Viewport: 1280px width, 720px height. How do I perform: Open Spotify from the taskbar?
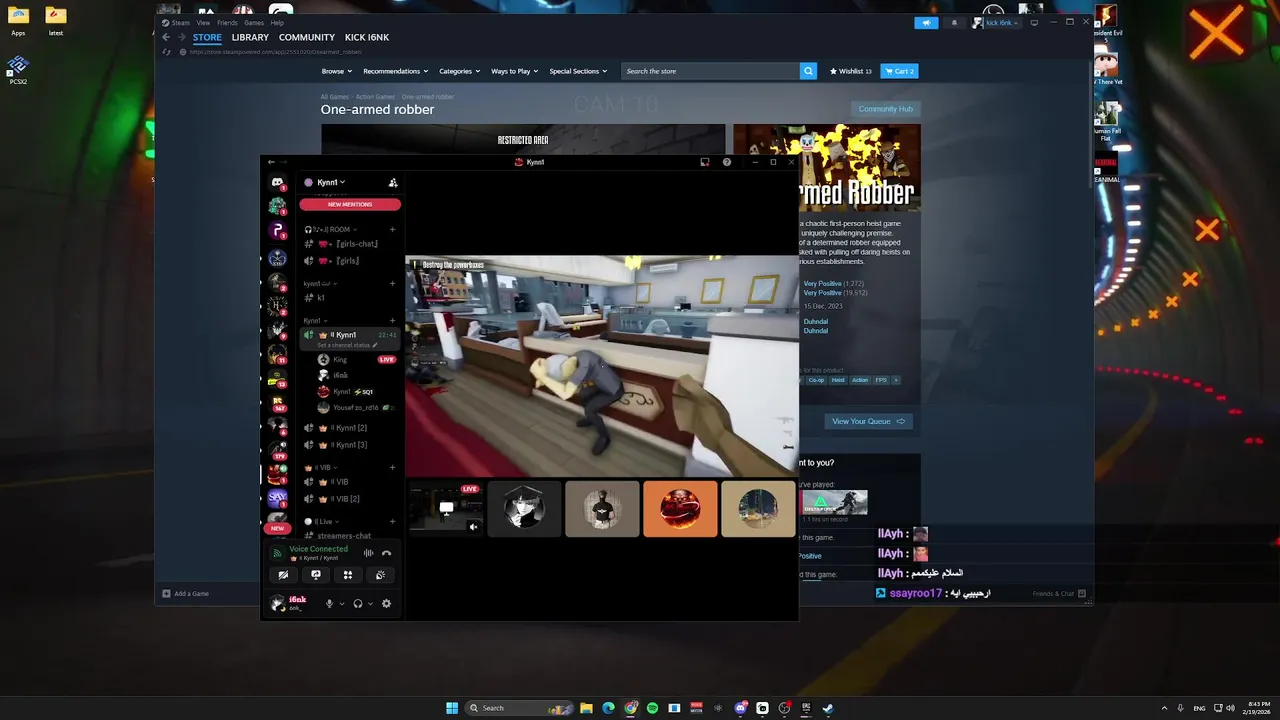point(652,708)
